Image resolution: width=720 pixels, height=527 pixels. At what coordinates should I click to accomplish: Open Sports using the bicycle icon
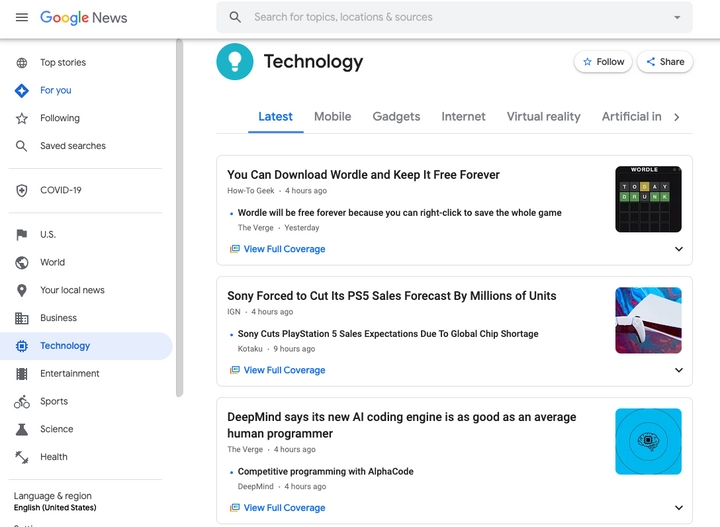[x=22, y=402]
